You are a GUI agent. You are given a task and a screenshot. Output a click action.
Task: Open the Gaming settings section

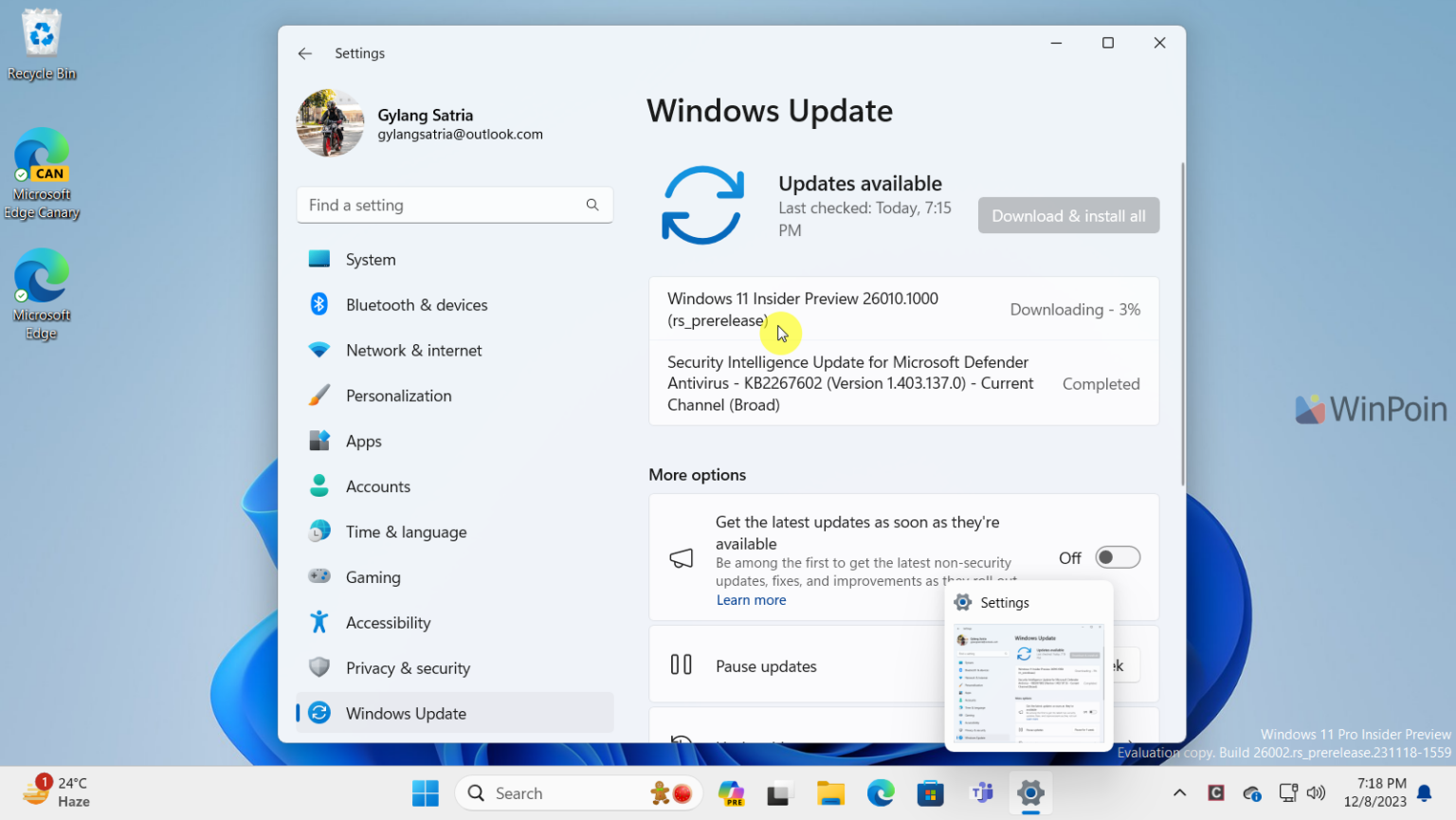(373, 576)
